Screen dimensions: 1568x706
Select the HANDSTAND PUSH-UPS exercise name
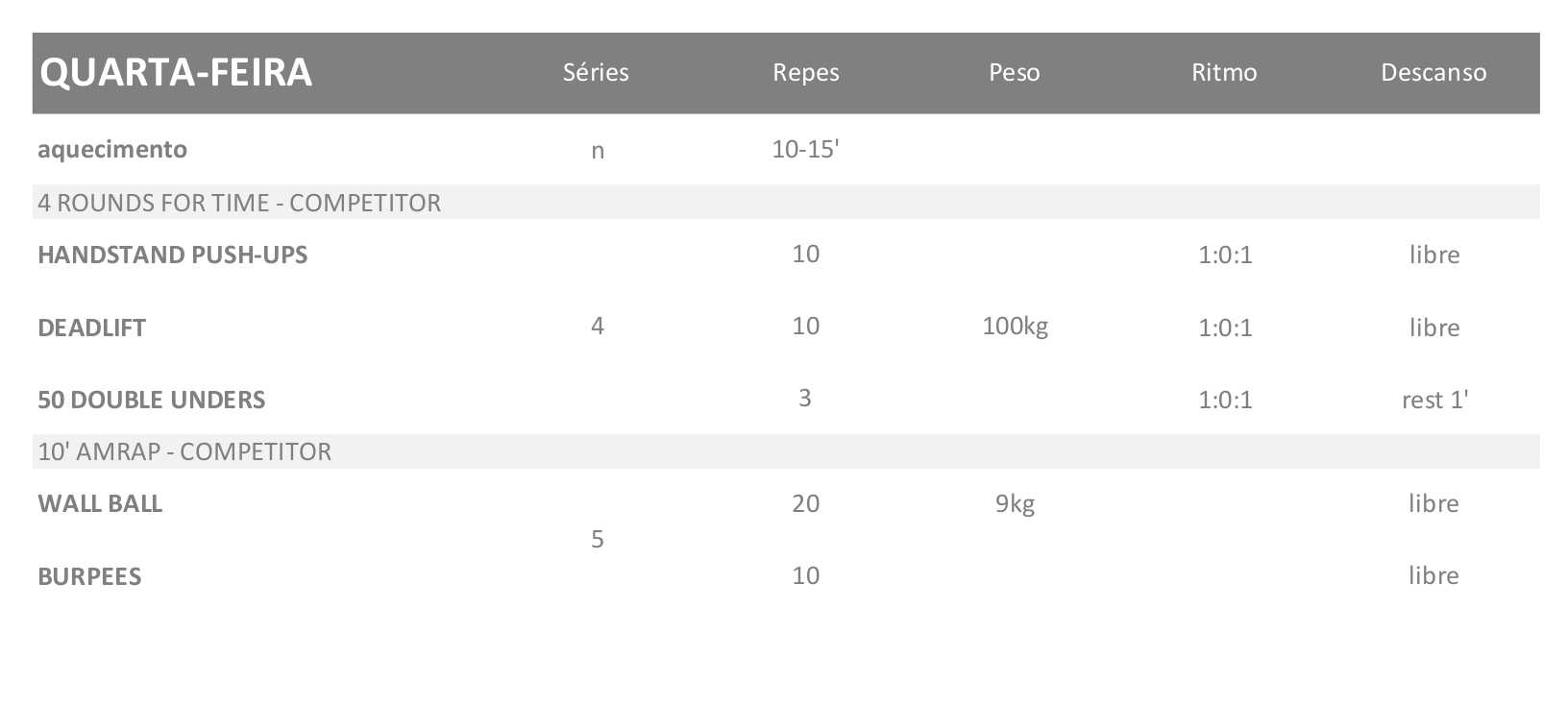[x=173, y=255]
